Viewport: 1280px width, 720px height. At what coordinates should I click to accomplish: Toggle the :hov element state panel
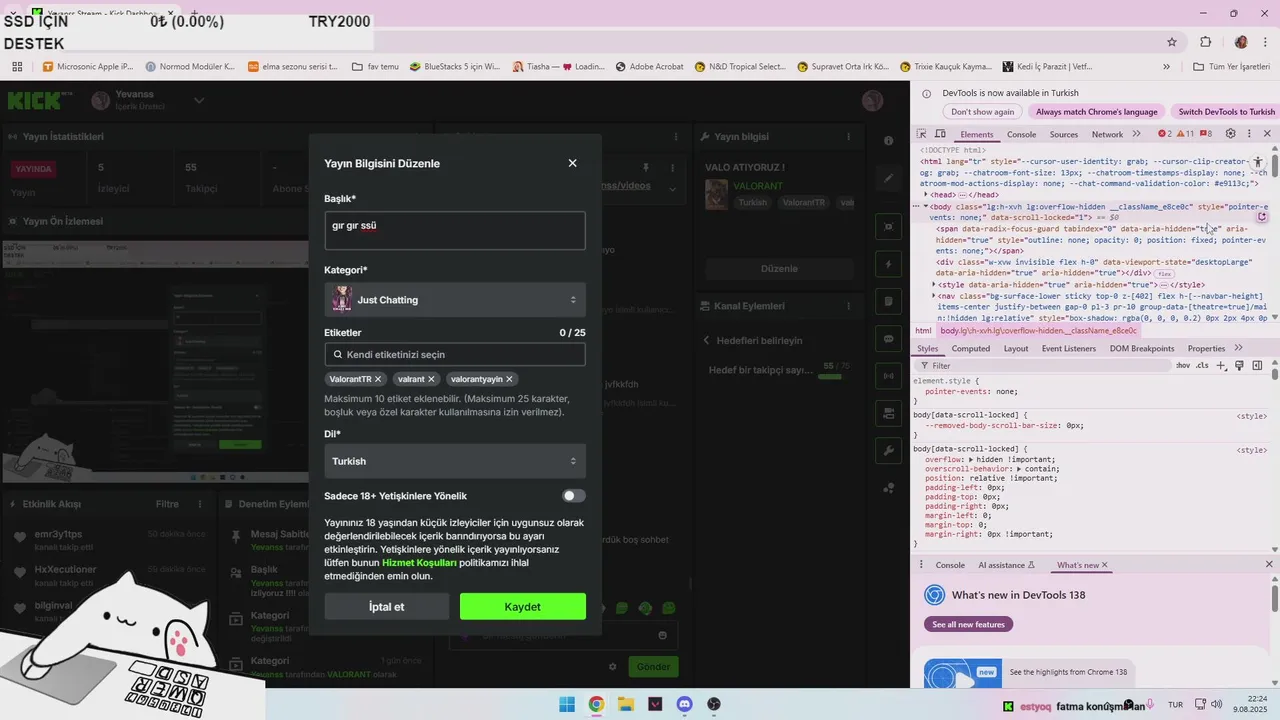coord(1183,366)
